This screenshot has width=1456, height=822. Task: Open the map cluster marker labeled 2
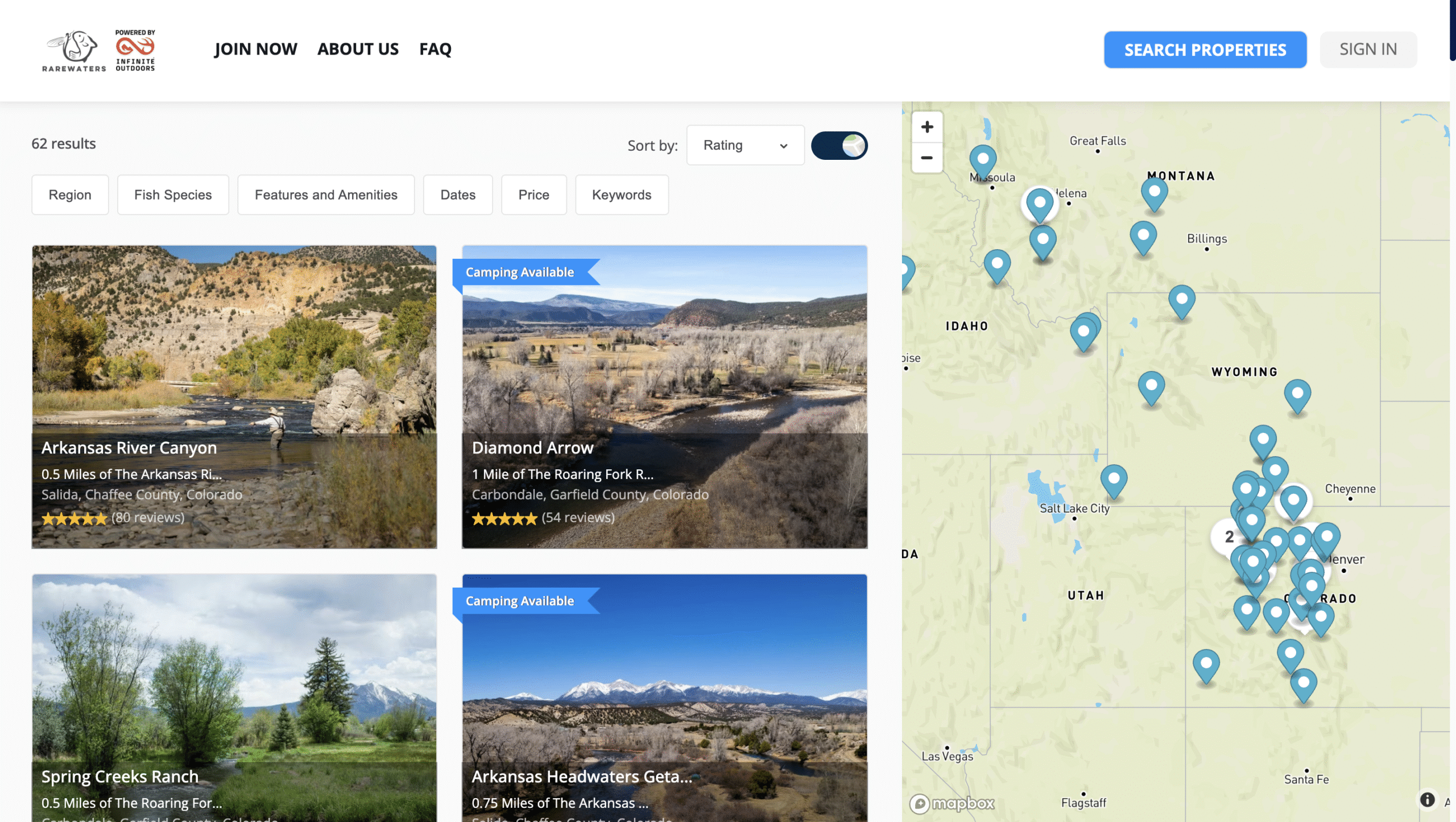(x=1228, y=536)
